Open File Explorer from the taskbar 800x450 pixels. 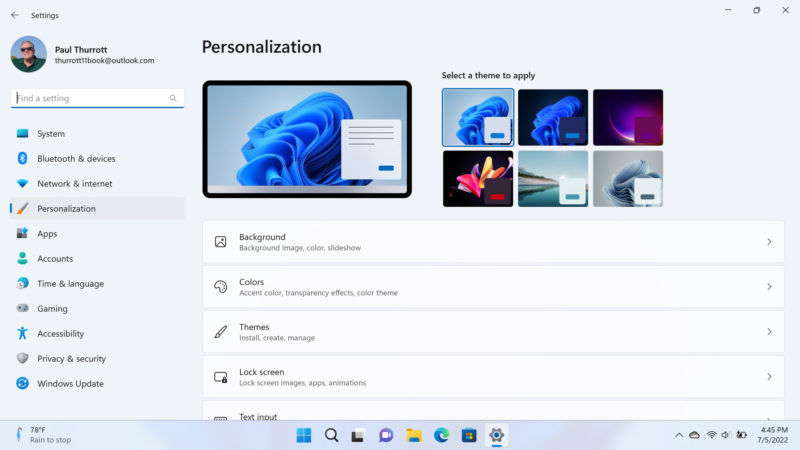[x=414, y=435]
